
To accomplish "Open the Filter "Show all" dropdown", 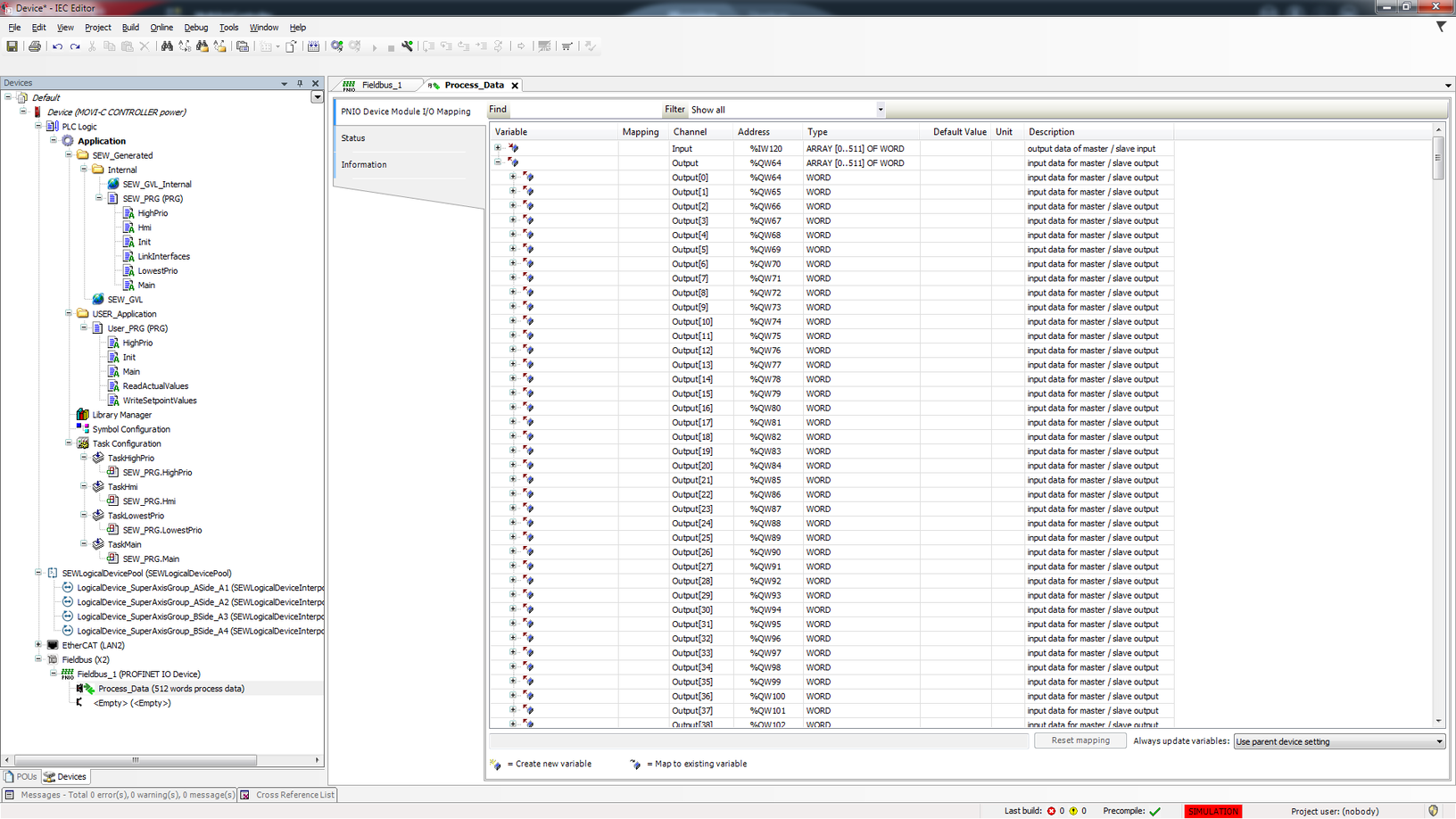I will [880, 110].
